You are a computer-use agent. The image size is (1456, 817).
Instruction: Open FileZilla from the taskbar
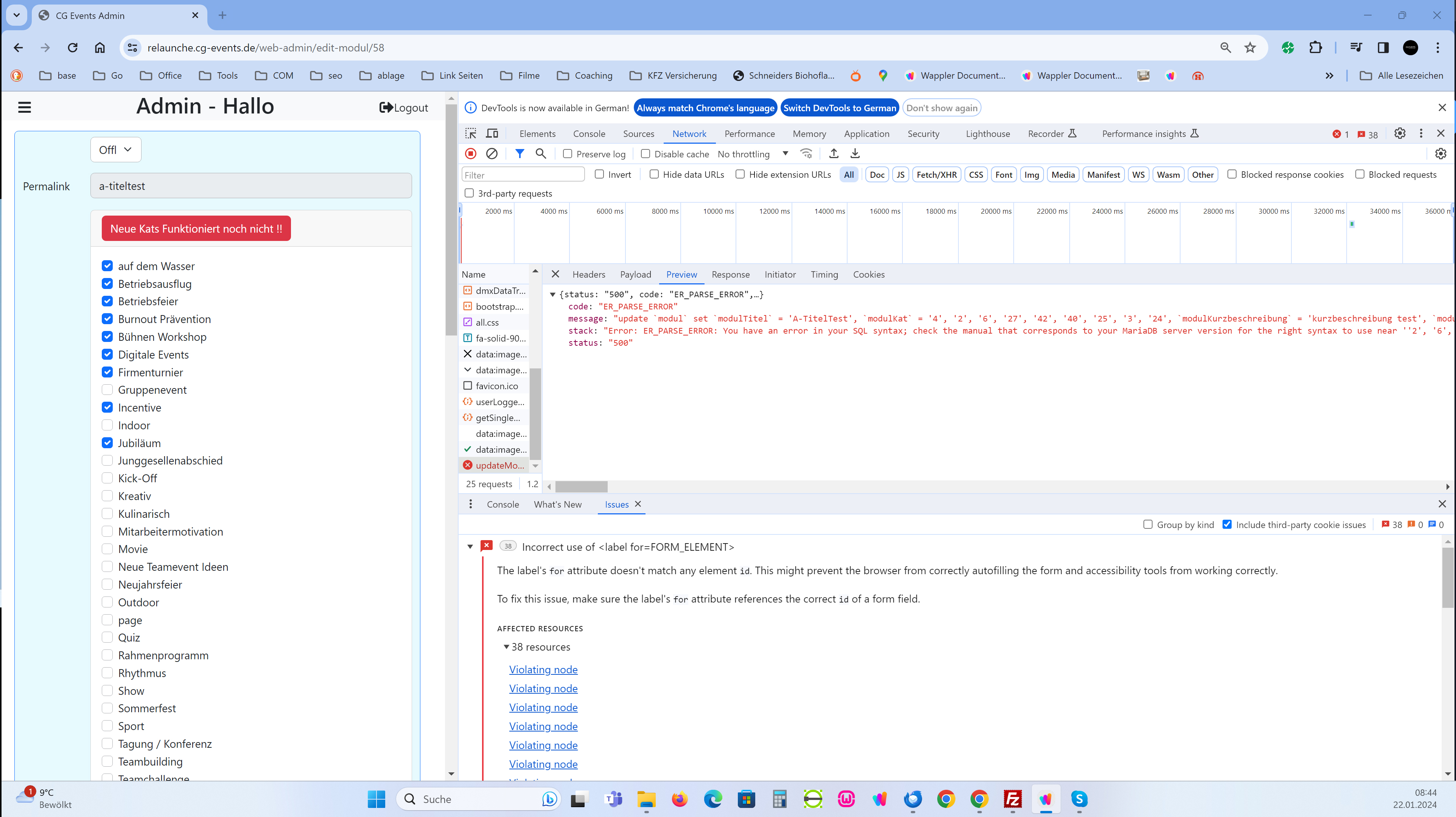click(1012, 799)
